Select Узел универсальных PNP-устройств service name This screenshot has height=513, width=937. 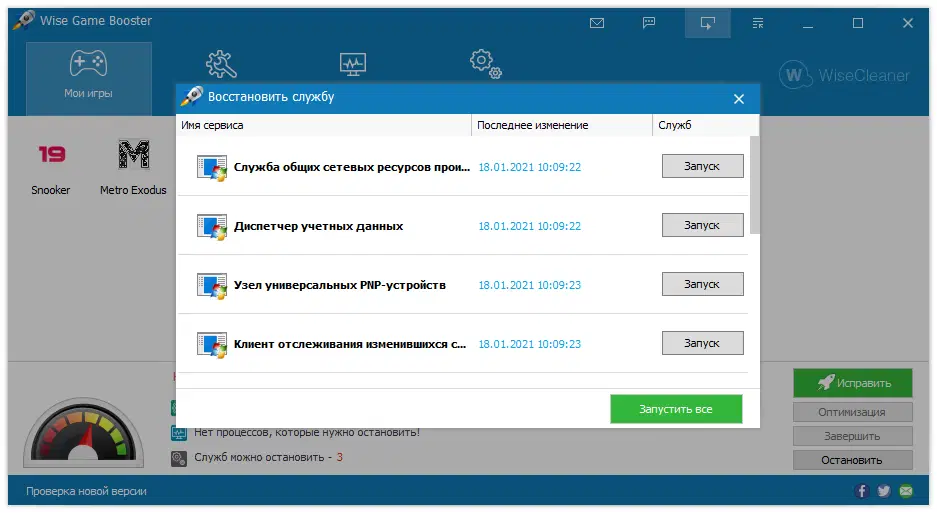pyautogui.click(x=339, y=285)
